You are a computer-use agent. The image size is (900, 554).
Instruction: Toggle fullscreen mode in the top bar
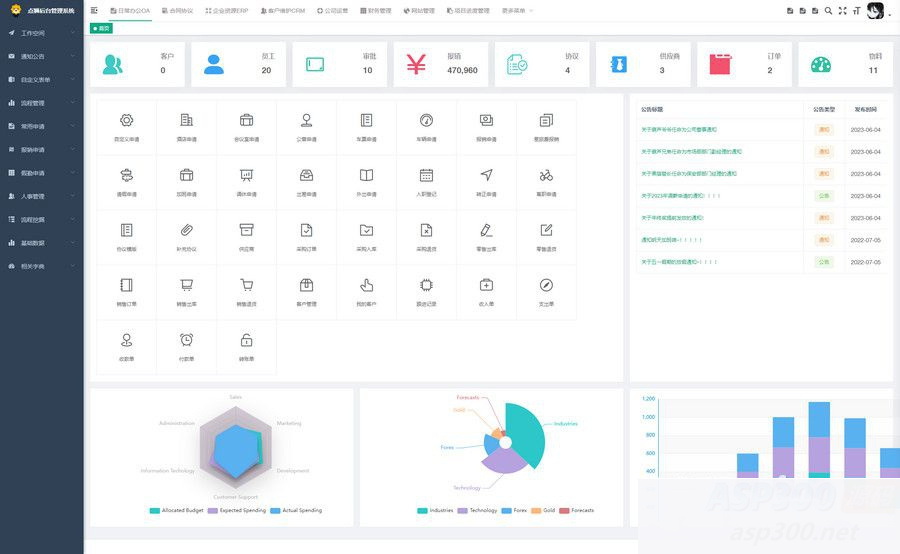[x=842, y=11]
